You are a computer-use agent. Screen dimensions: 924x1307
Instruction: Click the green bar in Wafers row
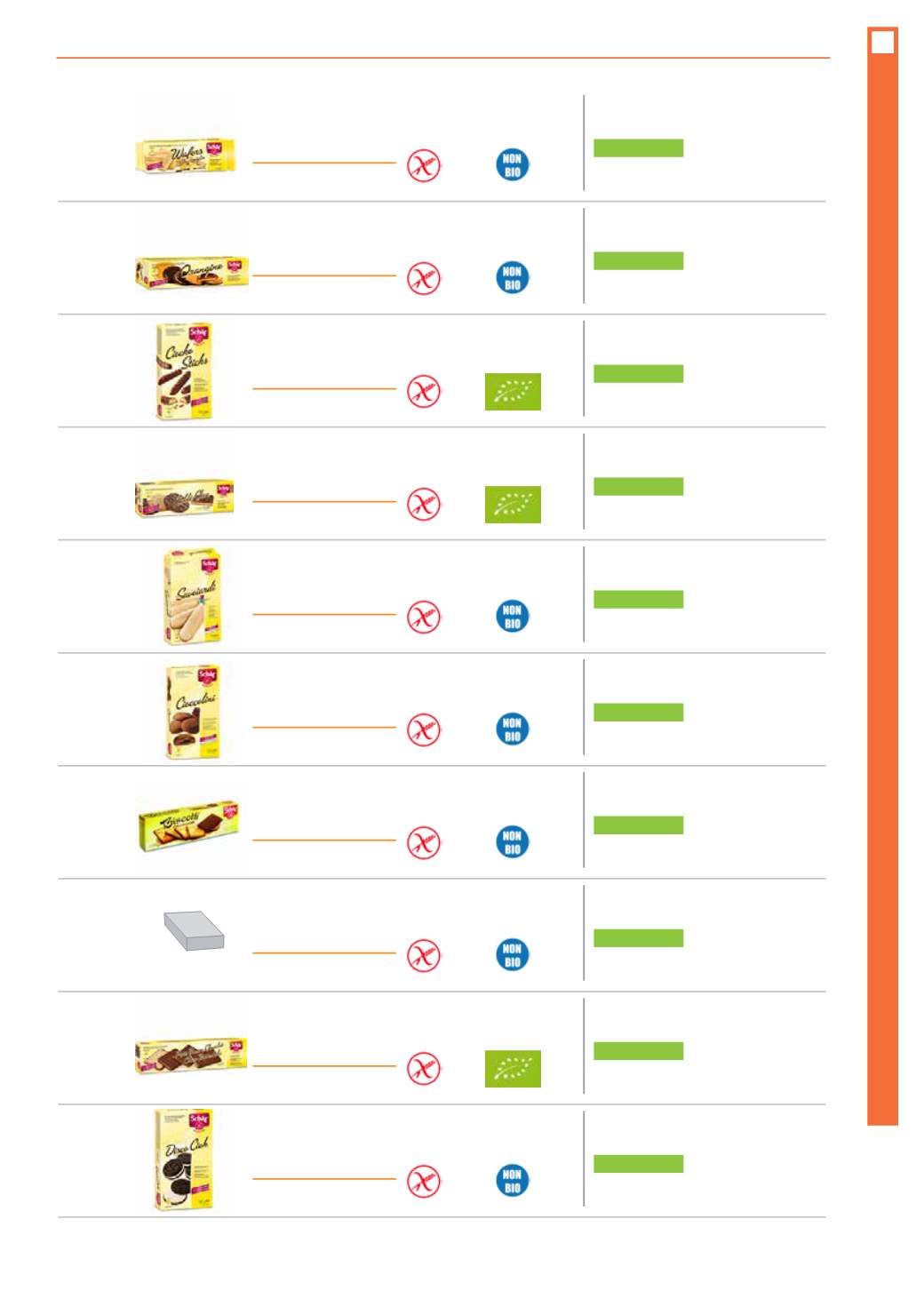click(x=638, y=147)
